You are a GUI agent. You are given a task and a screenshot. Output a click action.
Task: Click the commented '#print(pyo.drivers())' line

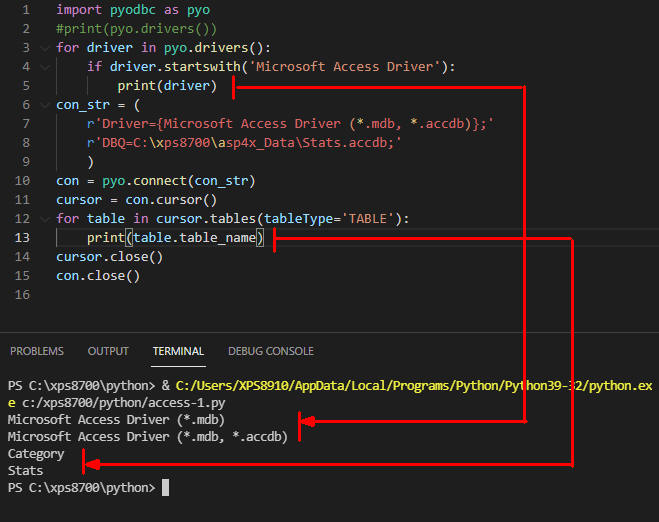click(137, 29)
